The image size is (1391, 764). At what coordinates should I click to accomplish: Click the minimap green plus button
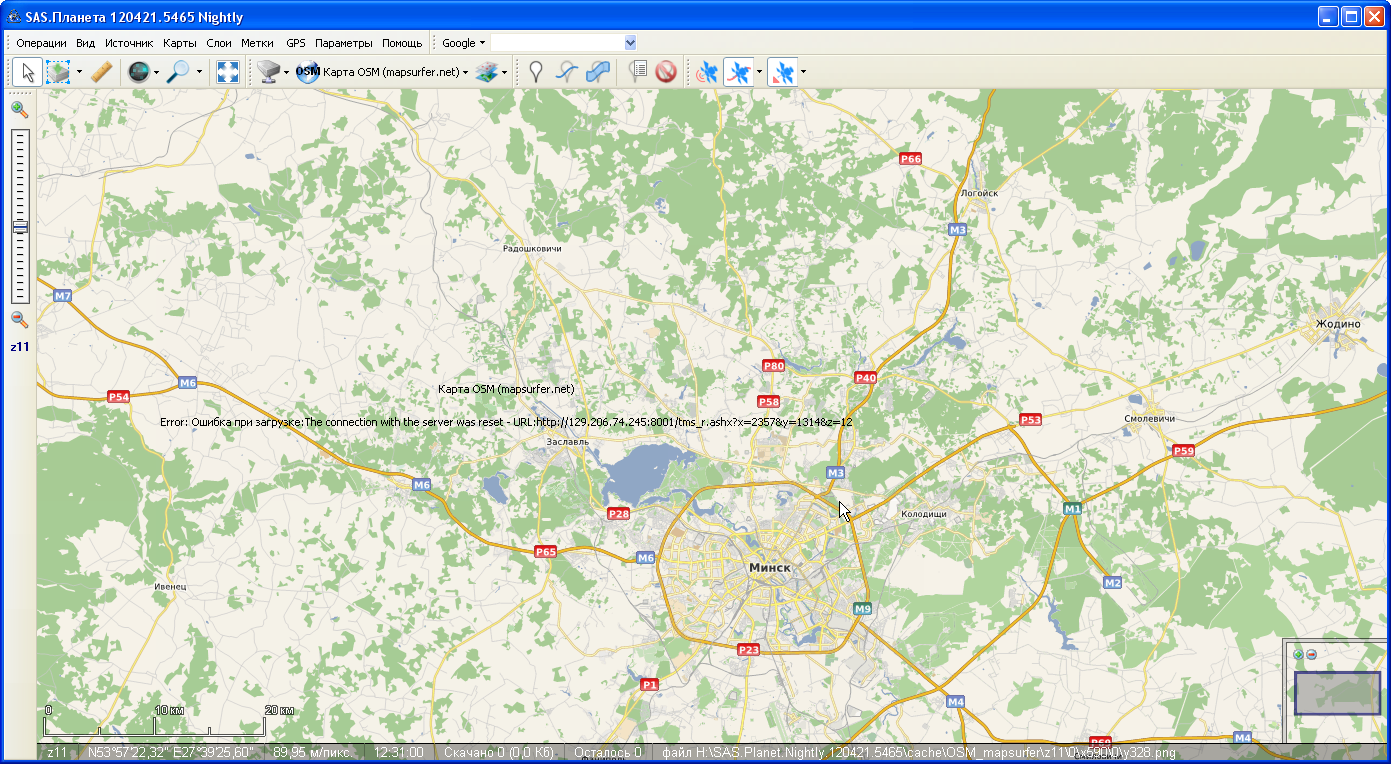coord(1298,655)
